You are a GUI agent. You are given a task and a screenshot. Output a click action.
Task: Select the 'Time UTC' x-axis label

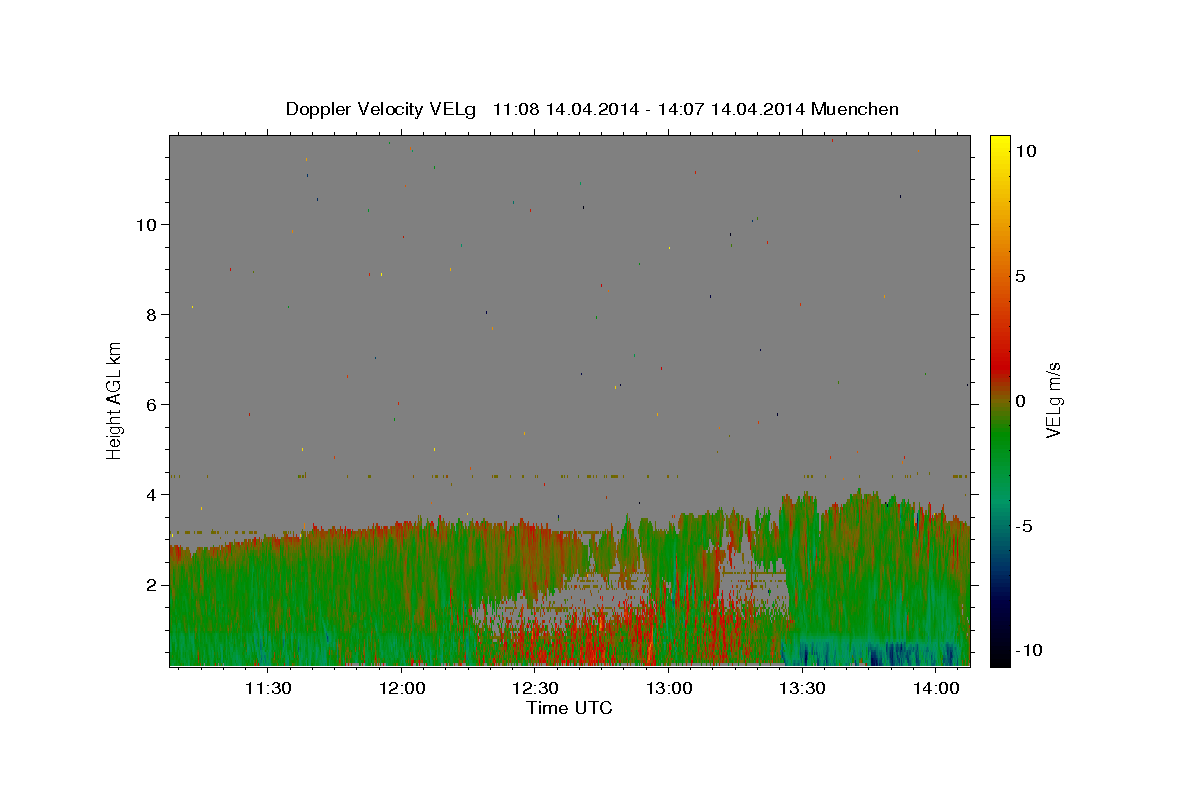[569, 709]
